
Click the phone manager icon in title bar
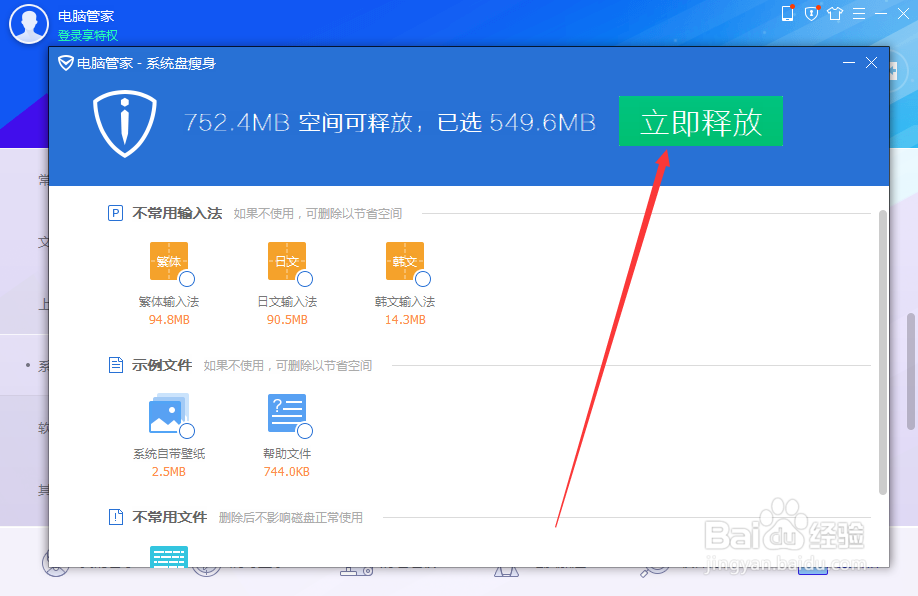point(787,13)
